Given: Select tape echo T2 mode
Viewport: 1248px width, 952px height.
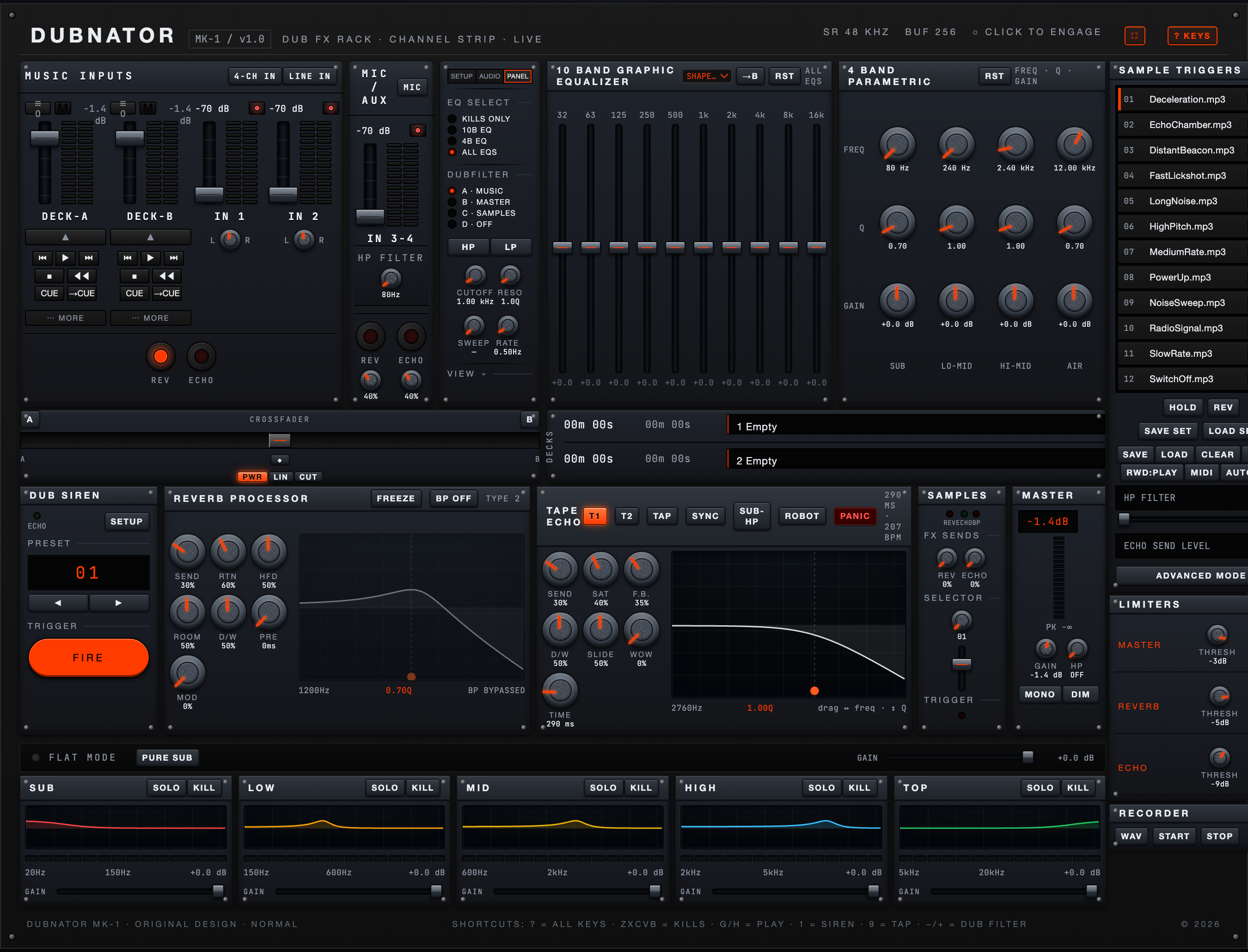Looking at the screenshot, I should pyautogui.click(x=626, y=516).
